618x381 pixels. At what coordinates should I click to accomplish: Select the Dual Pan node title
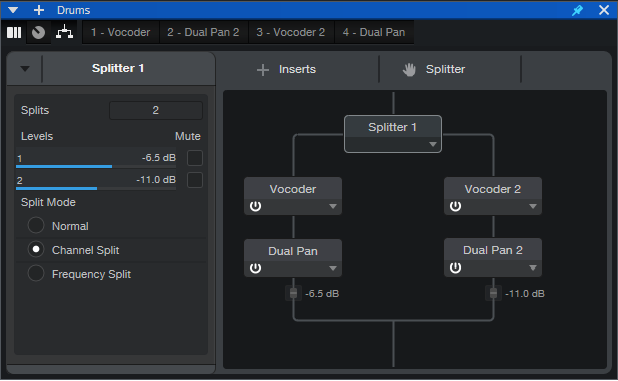(293, 251)
